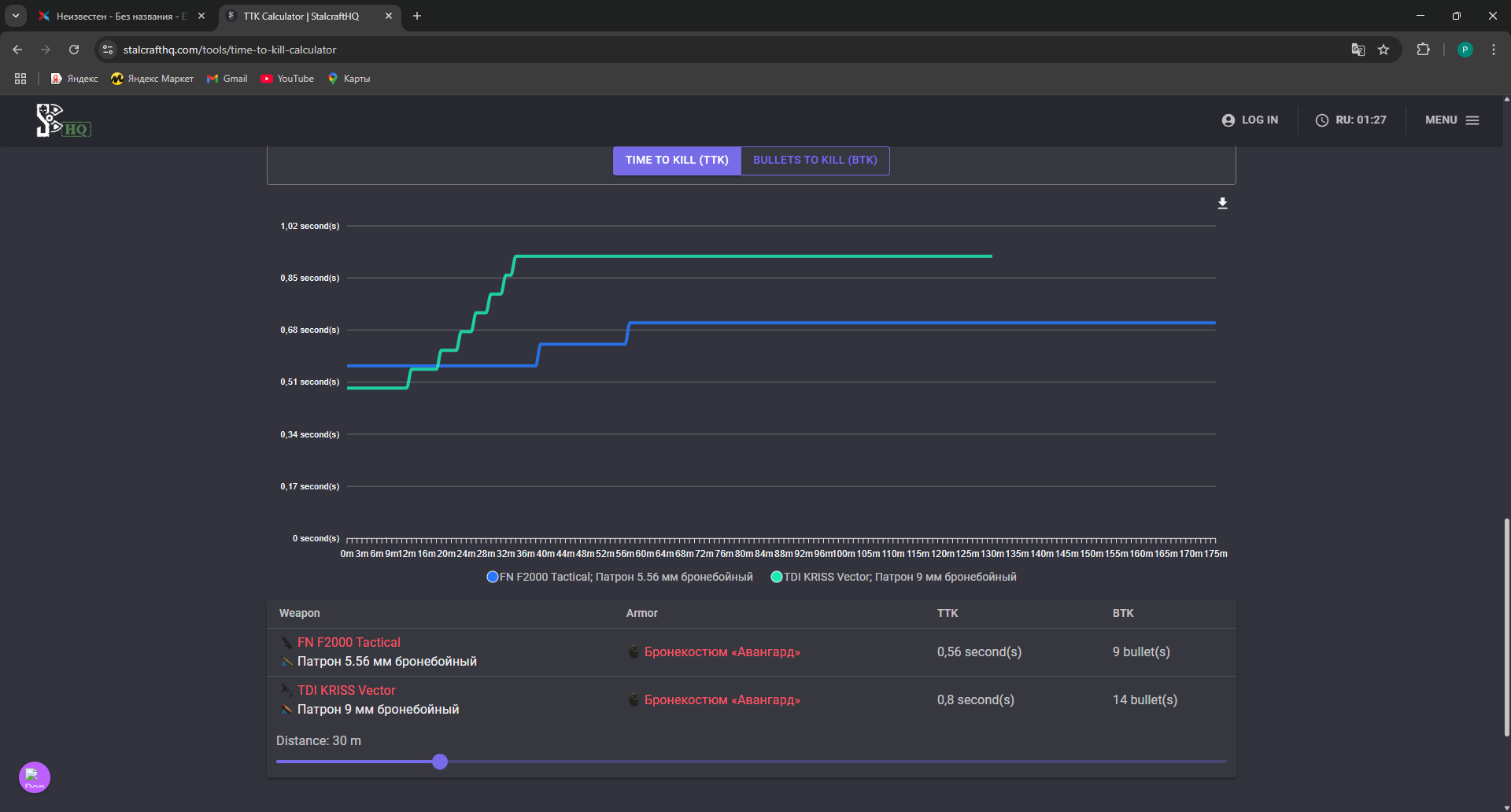Image resolution: width=1511 pixels, height=812 pixels.
Task: Go forward in browser history
Action: pos(46,50)
